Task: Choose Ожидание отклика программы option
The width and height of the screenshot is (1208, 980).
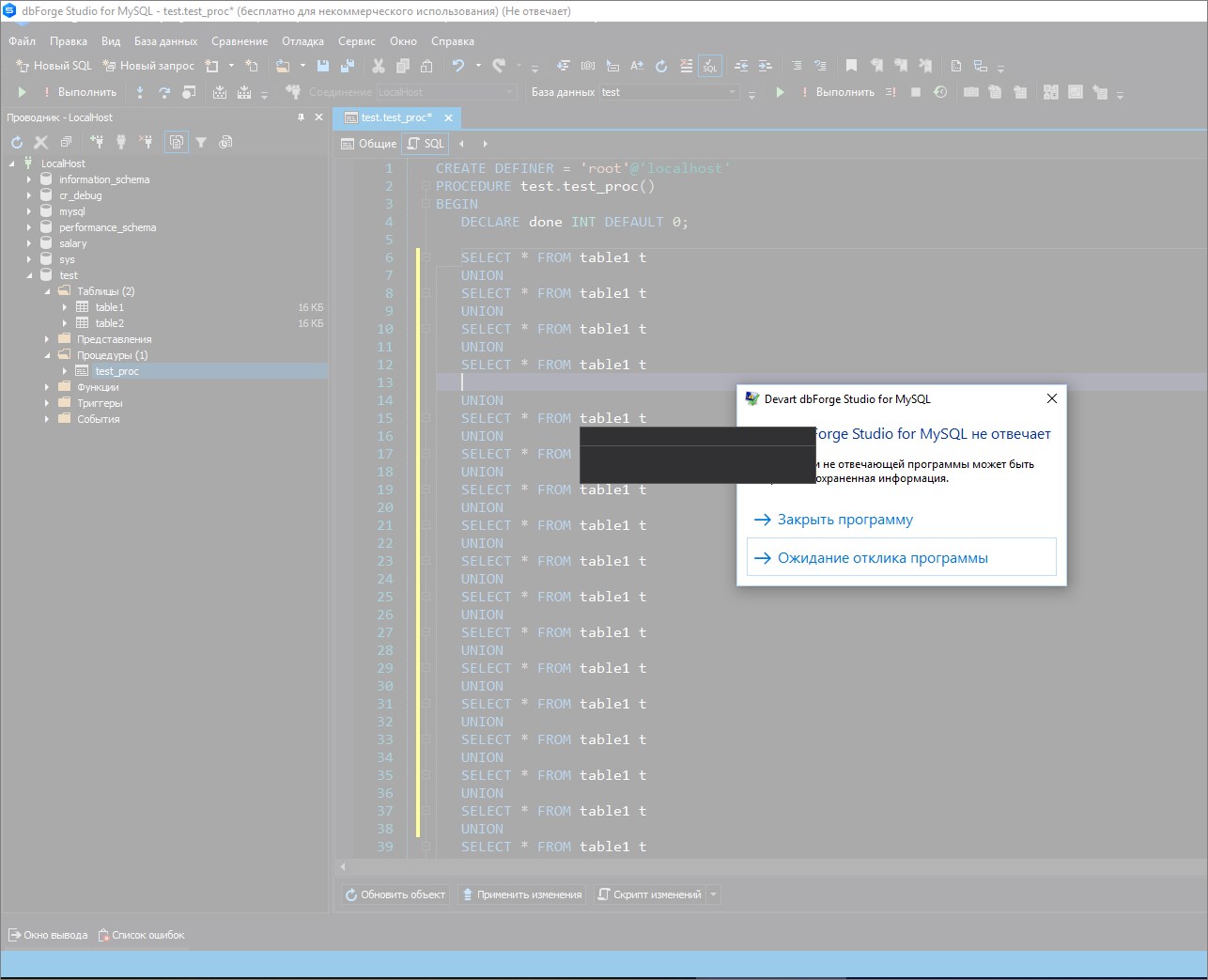Action: click(901, 557)
